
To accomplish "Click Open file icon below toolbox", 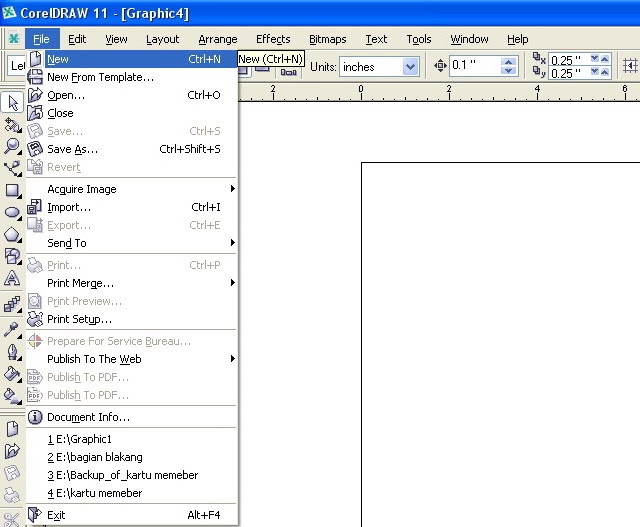I will [13, 451].
